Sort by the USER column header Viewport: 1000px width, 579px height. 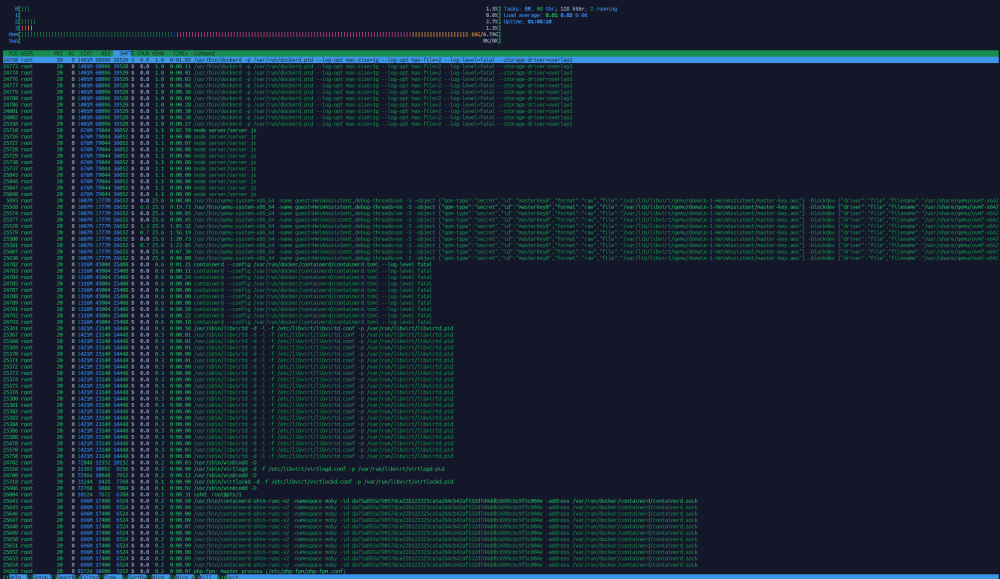click(27, 54)
